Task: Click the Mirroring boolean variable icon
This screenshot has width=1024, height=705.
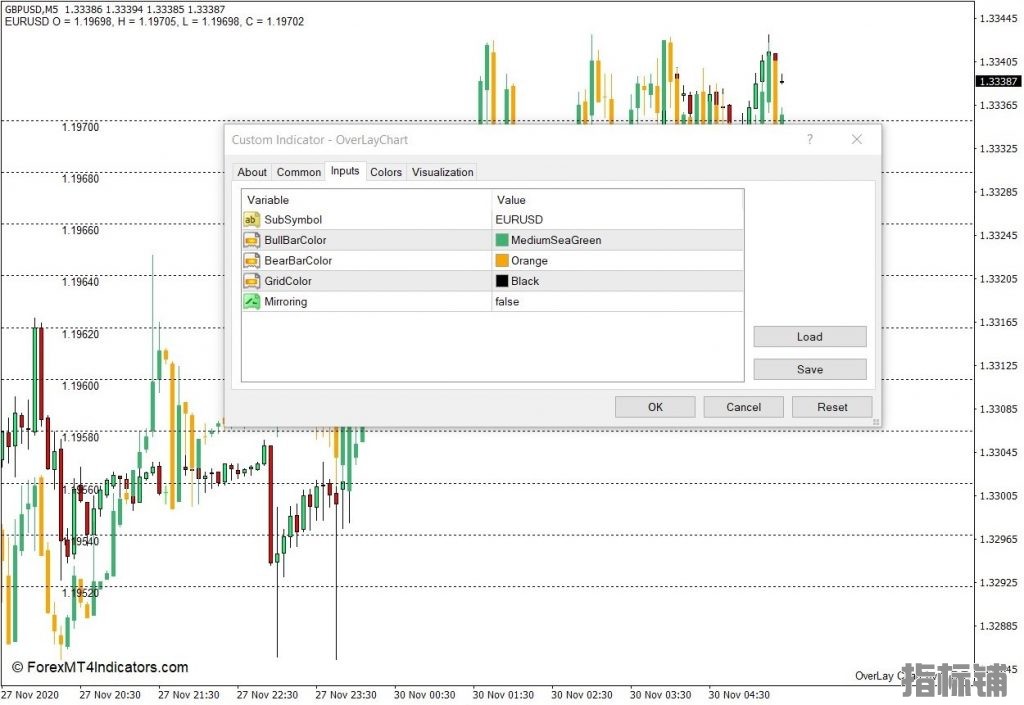Action: [x=252, y=301]
